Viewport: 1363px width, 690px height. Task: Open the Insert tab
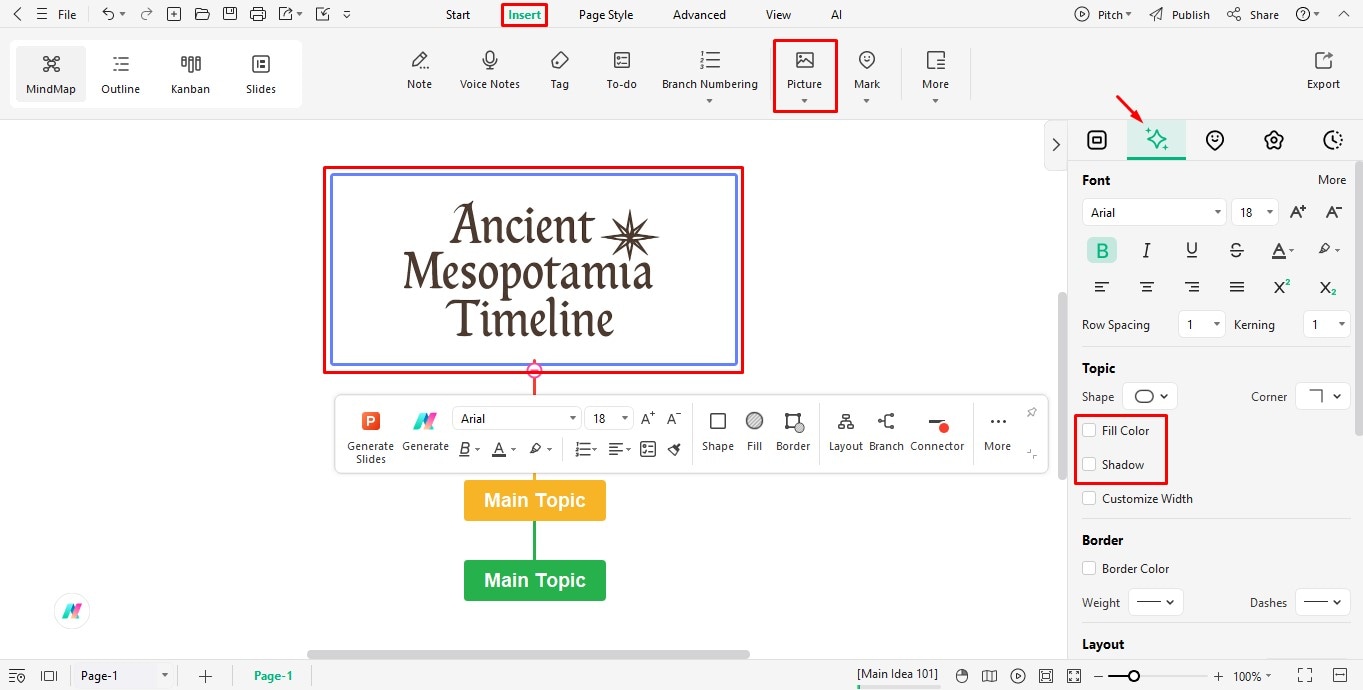click(x=524, y=15)
